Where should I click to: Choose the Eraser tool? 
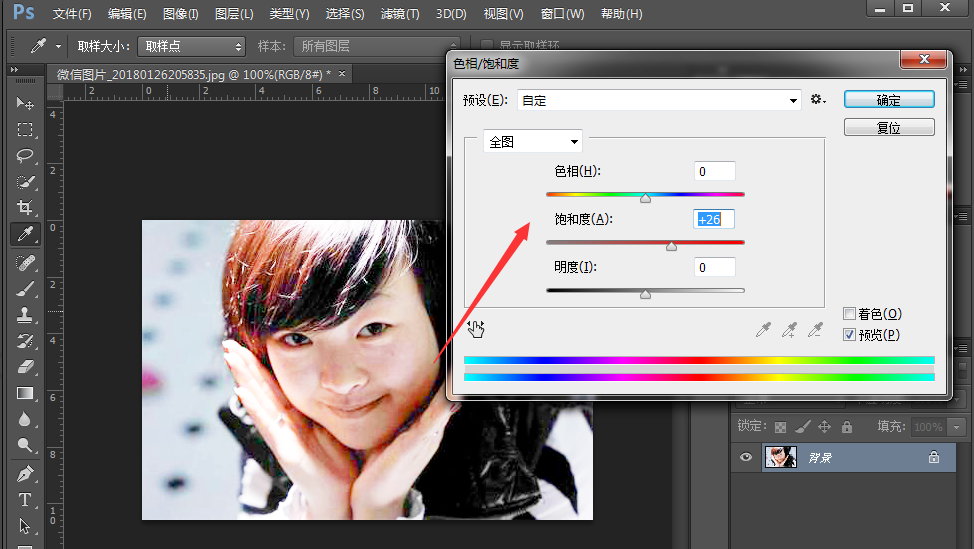tap(25, 367)
